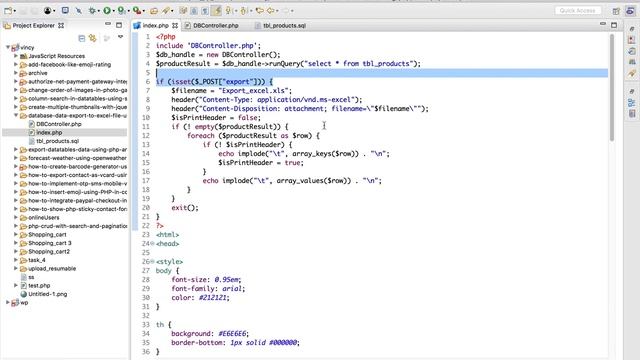Image resolution: width=640 pixels, height=360 pixels.
Task: Close the Project Explorer view tab
Action: point(61,25)
